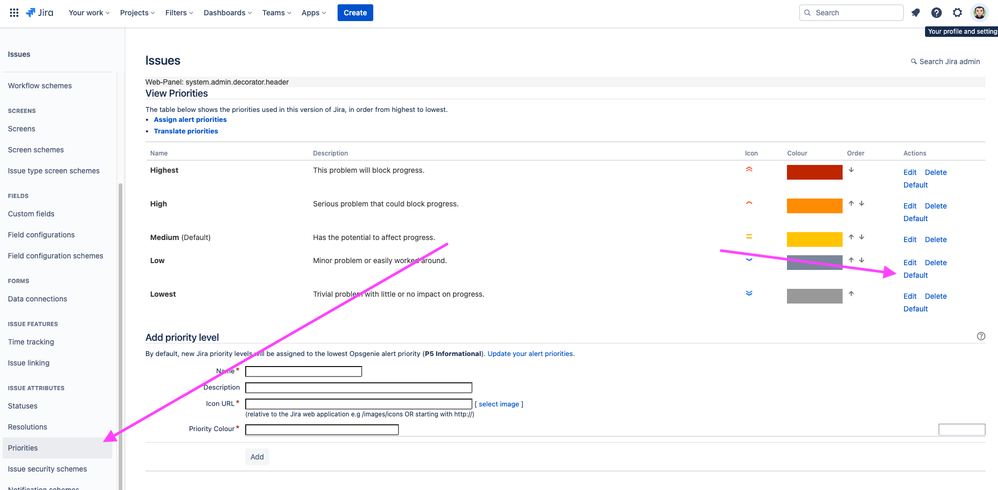Edit the Medium priority
This screenshot has height=490, width=998.
910,240
